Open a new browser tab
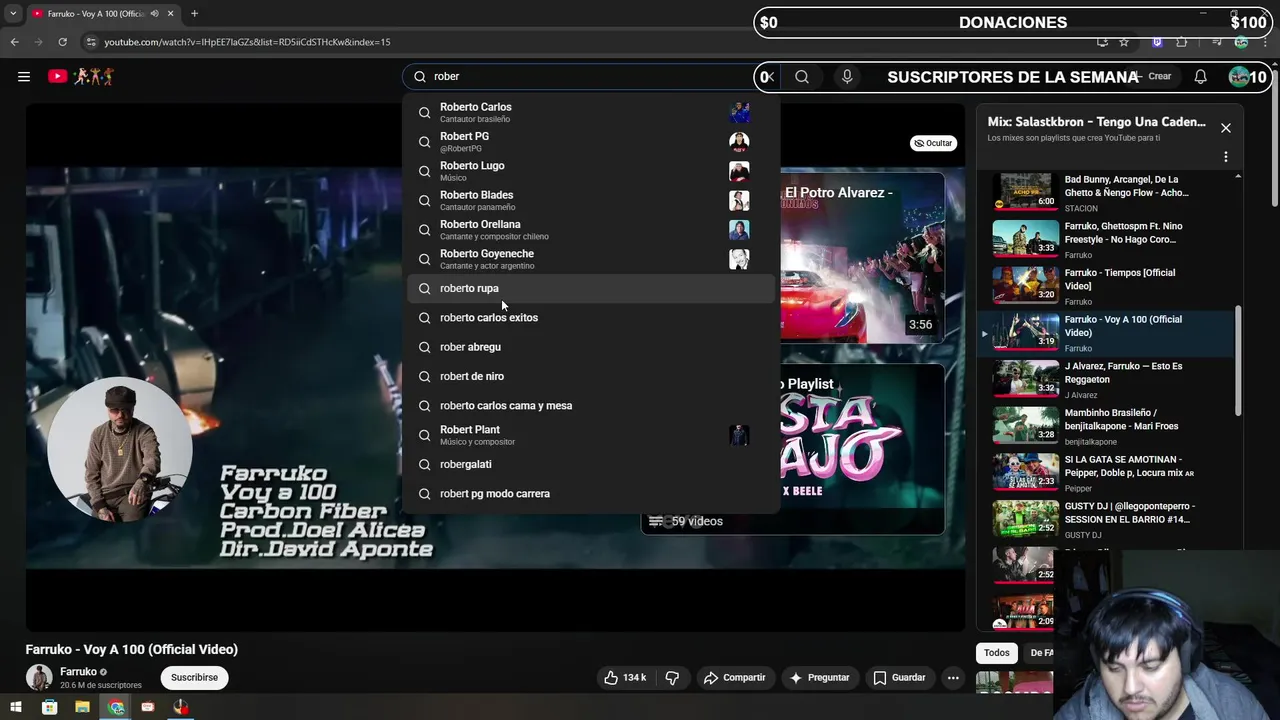The height and width of the screenshot is (720, 1280). [194, 13]
